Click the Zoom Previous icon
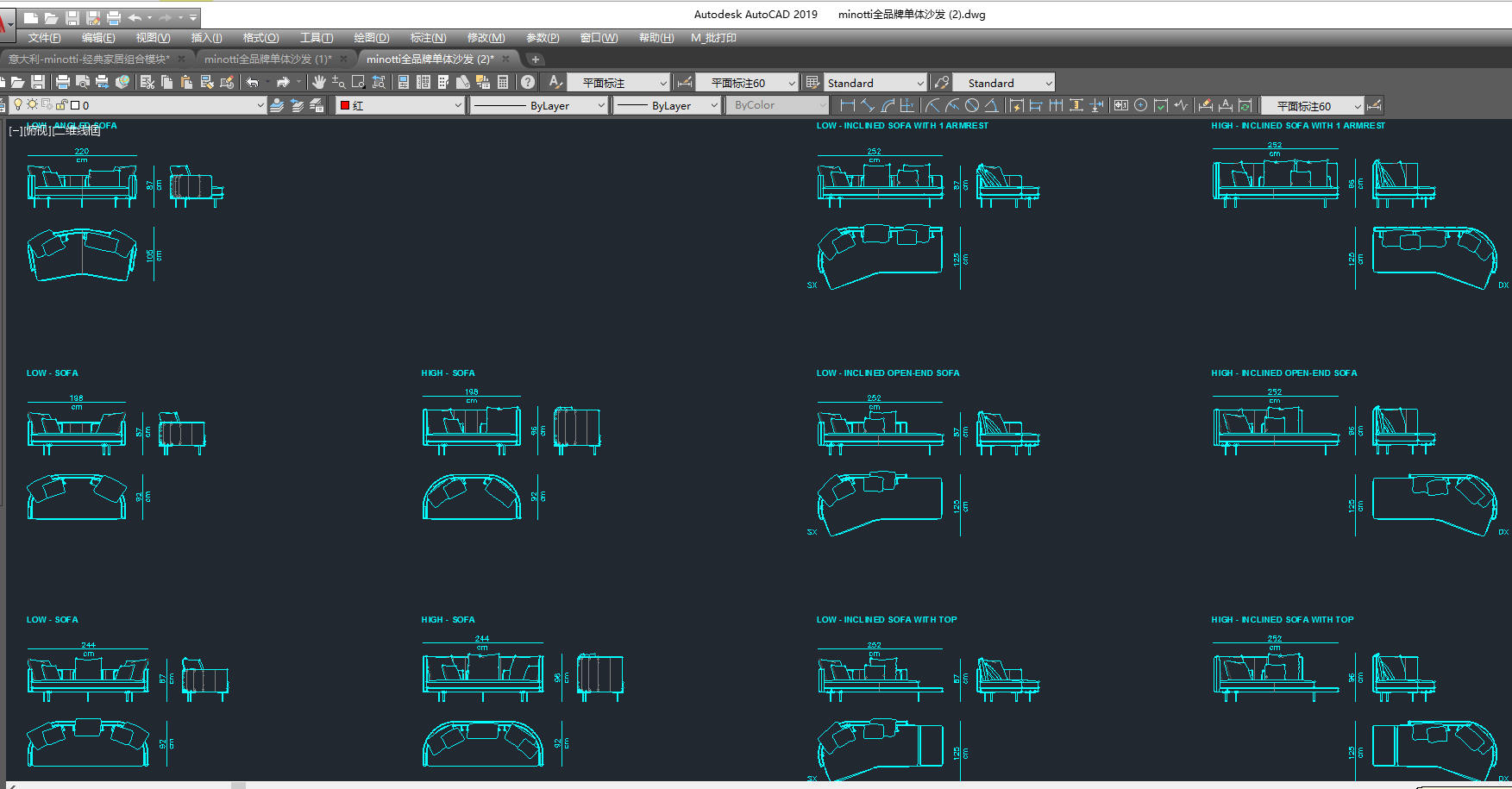The image size is (1512, 789). (x=377, y=82)
